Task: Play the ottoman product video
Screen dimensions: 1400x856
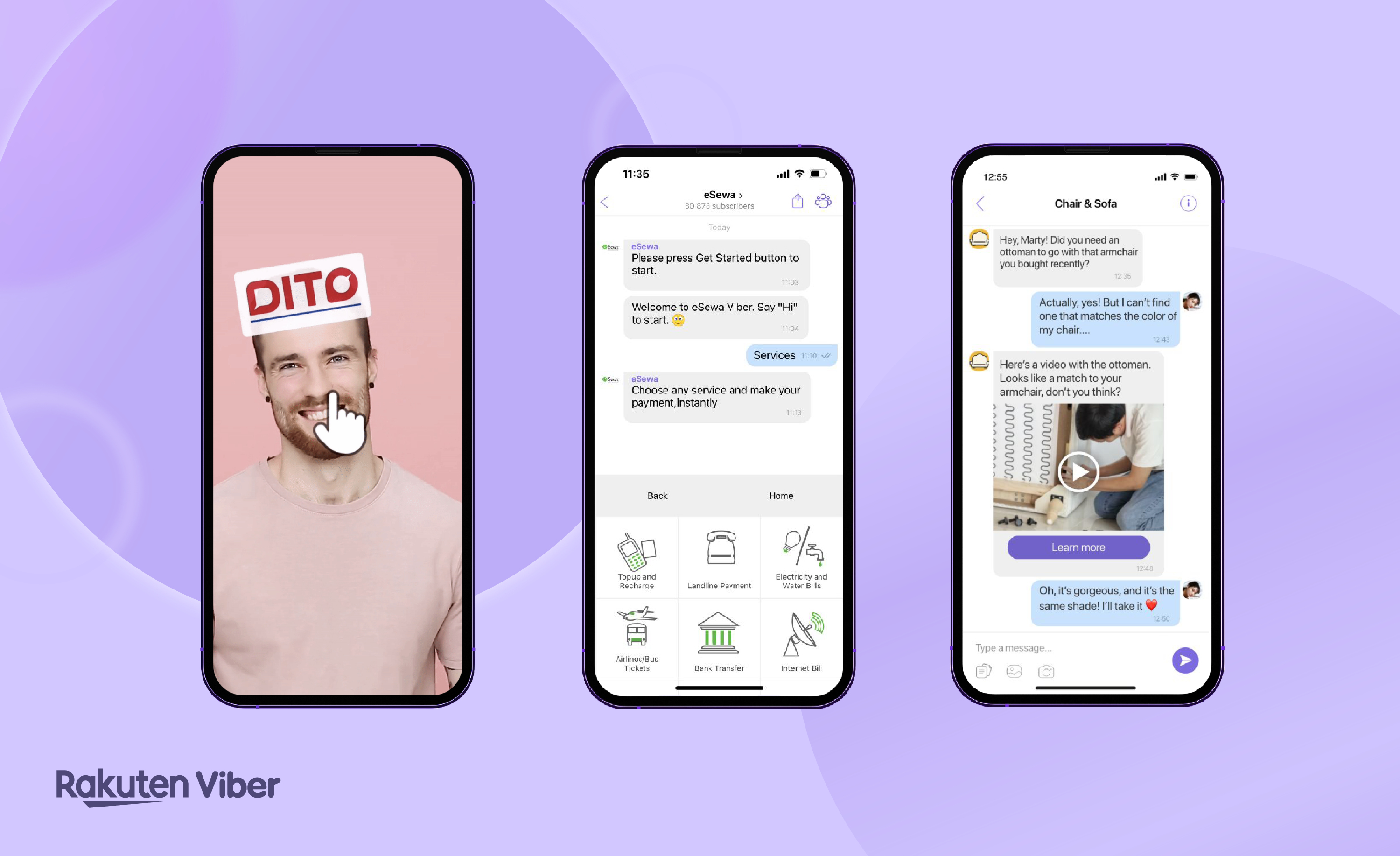Action: pyautogui.click(x=1079, y=467)
